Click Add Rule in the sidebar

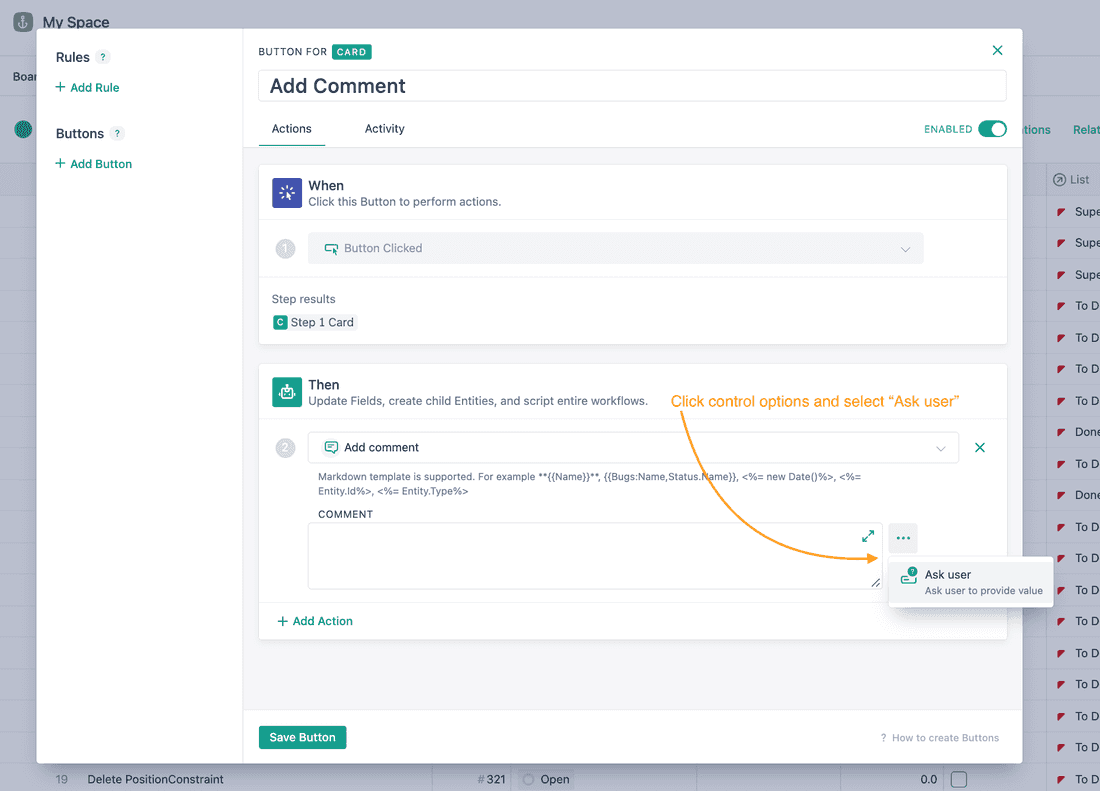click(x=87, y=88)
